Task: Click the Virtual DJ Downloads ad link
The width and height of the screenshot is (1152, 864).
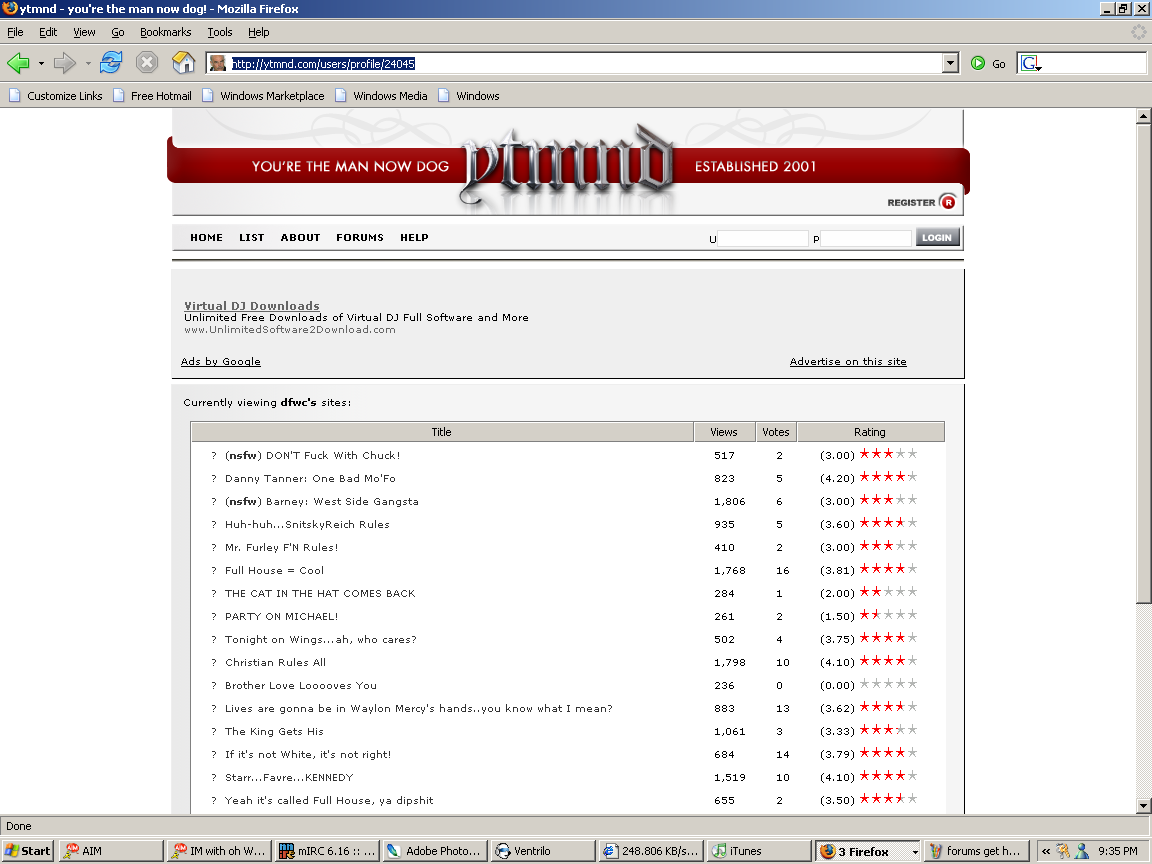Action: [252, 306]
